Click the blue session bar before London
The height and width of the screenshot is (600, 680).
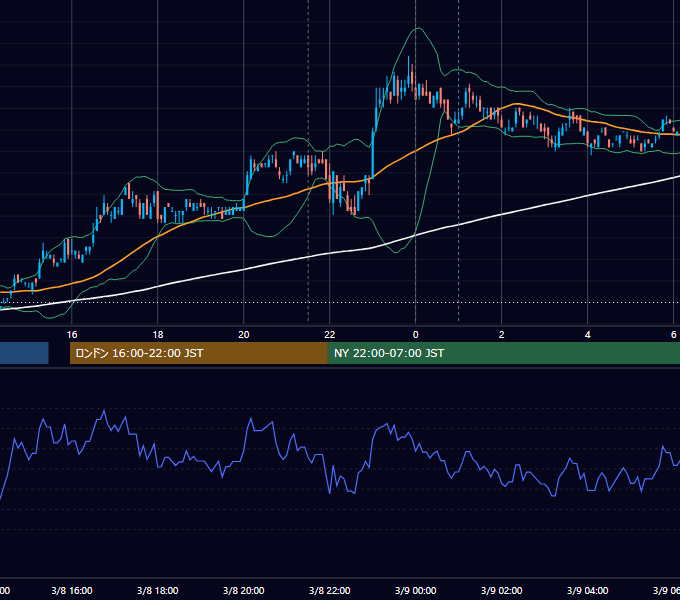24,353
